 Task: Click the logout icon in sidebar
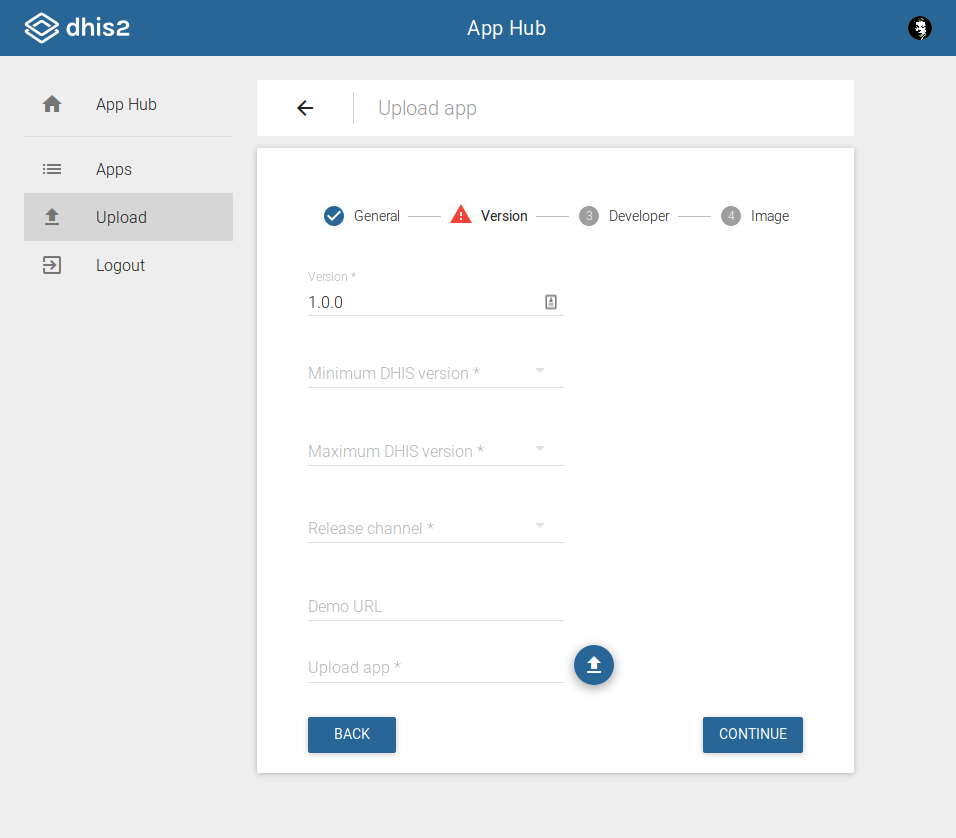52,265
